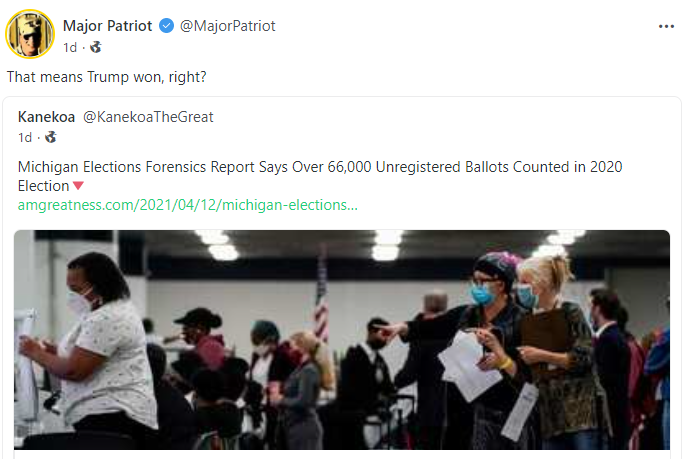The width and height of the screenshot is (692, 459).
Task: Visit the @KanekoaTheGreat handle
Action: pos(148,117)
